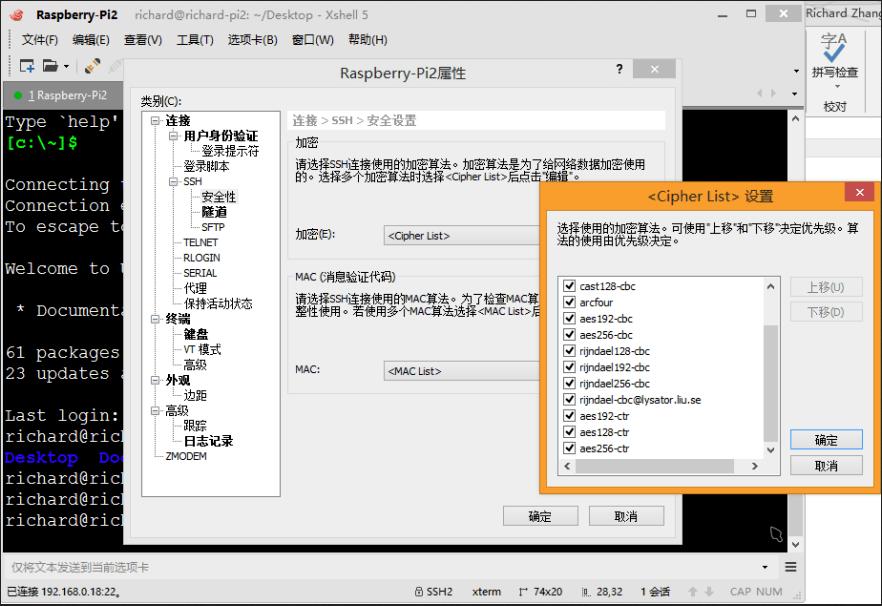Toggle the aes256-cbc checkbox
Screen dimensions: 882x606
pyautogui.click(x=569, y=335)
